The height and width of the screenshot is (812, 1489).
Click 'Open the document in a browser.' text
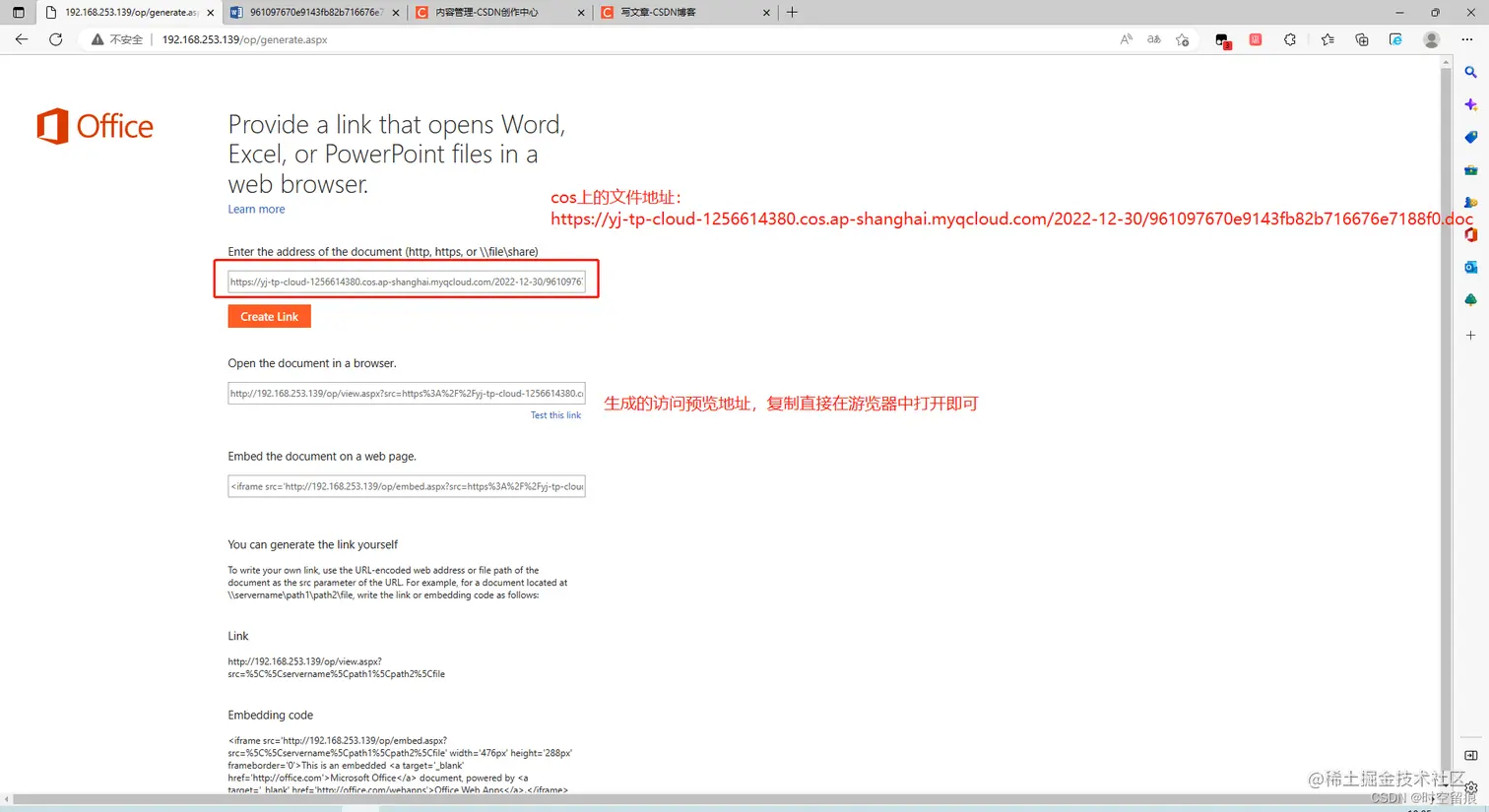click(312, 363)
